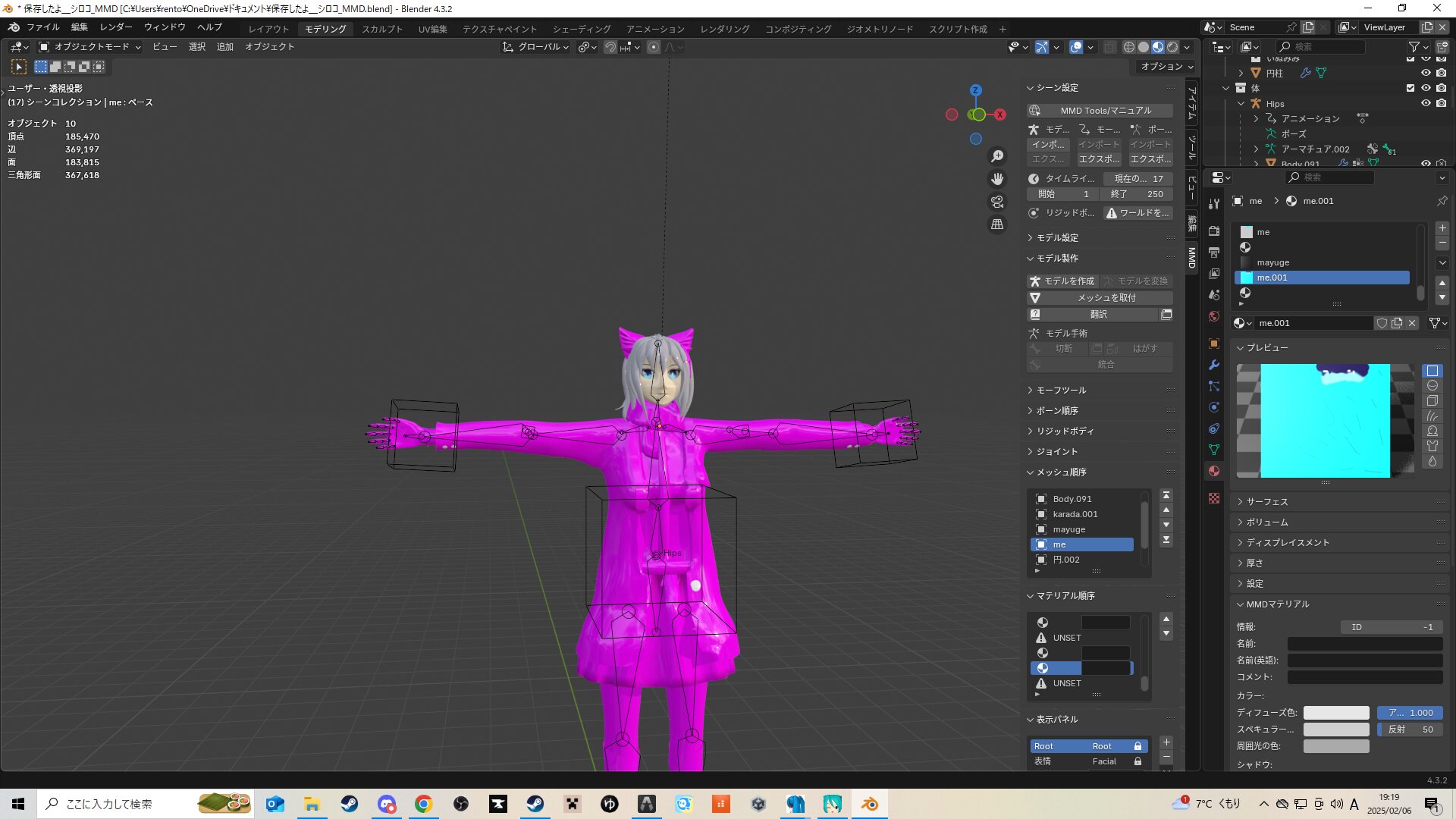Switch to the UV編集 workspace tab
This screenshot has width=1456, height=819.
pyautogui.click(x=432, y=29)
